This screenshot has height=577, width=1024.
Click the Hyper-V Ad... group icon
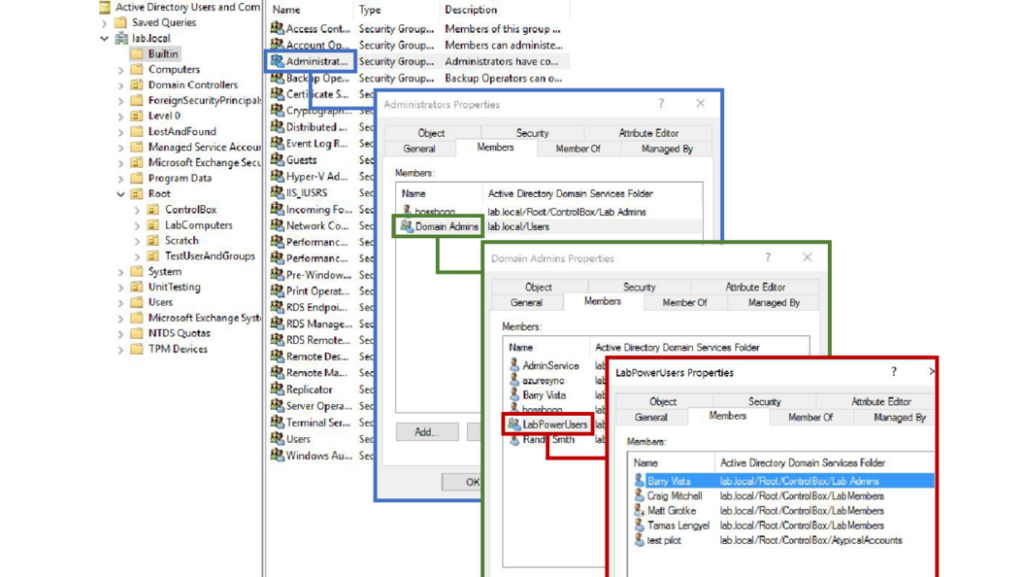point(277,176)
